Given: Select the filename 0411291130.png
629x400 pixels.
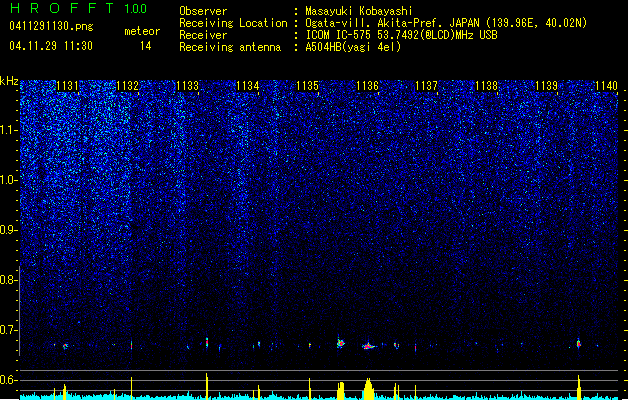Looking at the screenshot, I should pos(51,26).
